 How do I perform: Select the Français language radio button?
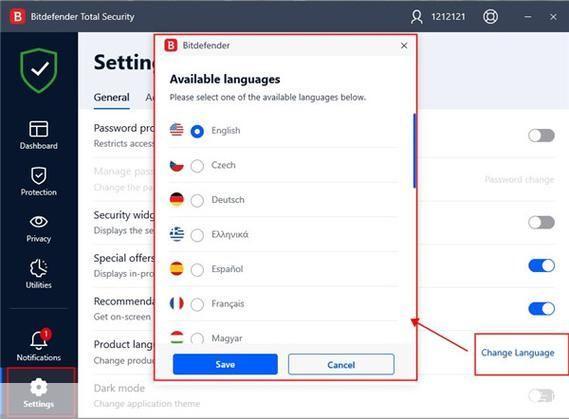click(x=197, y=305)
